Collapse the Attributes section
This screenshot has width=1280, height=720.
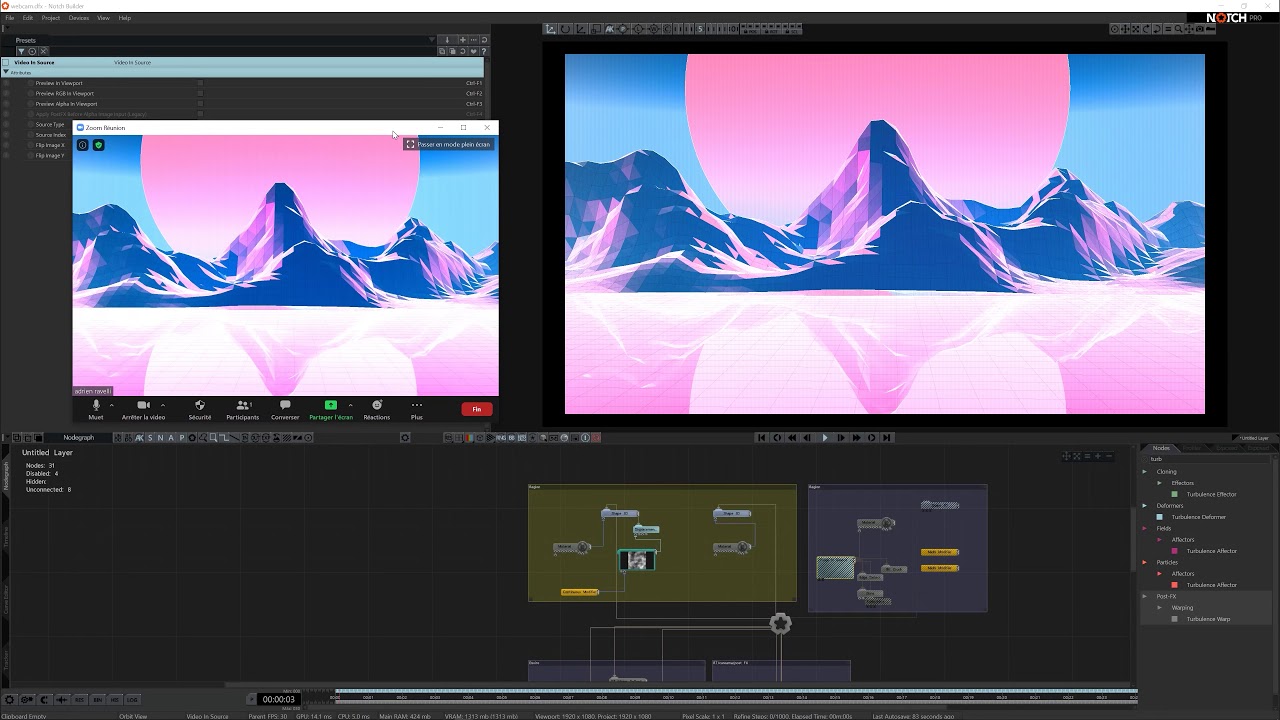pyautogui.click(x=5, y=72)
